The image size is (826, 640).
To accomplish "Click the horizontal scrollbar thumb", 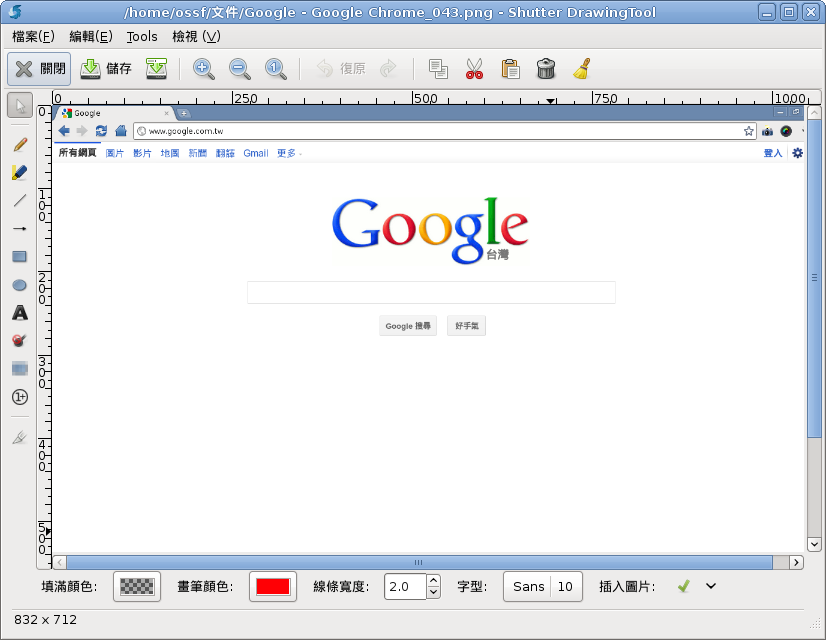I will click(419, 562).
